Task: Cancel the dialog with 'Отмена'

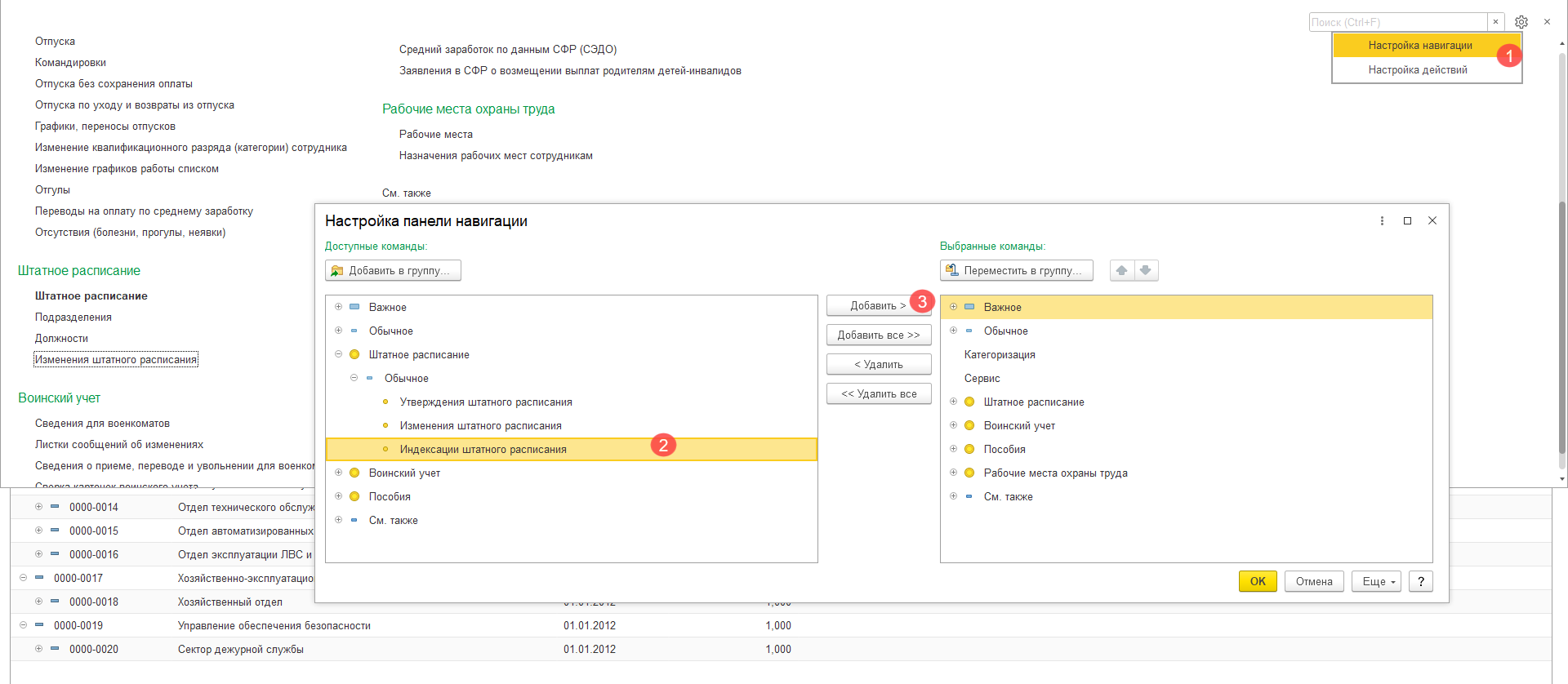Action: point(1314,581)
